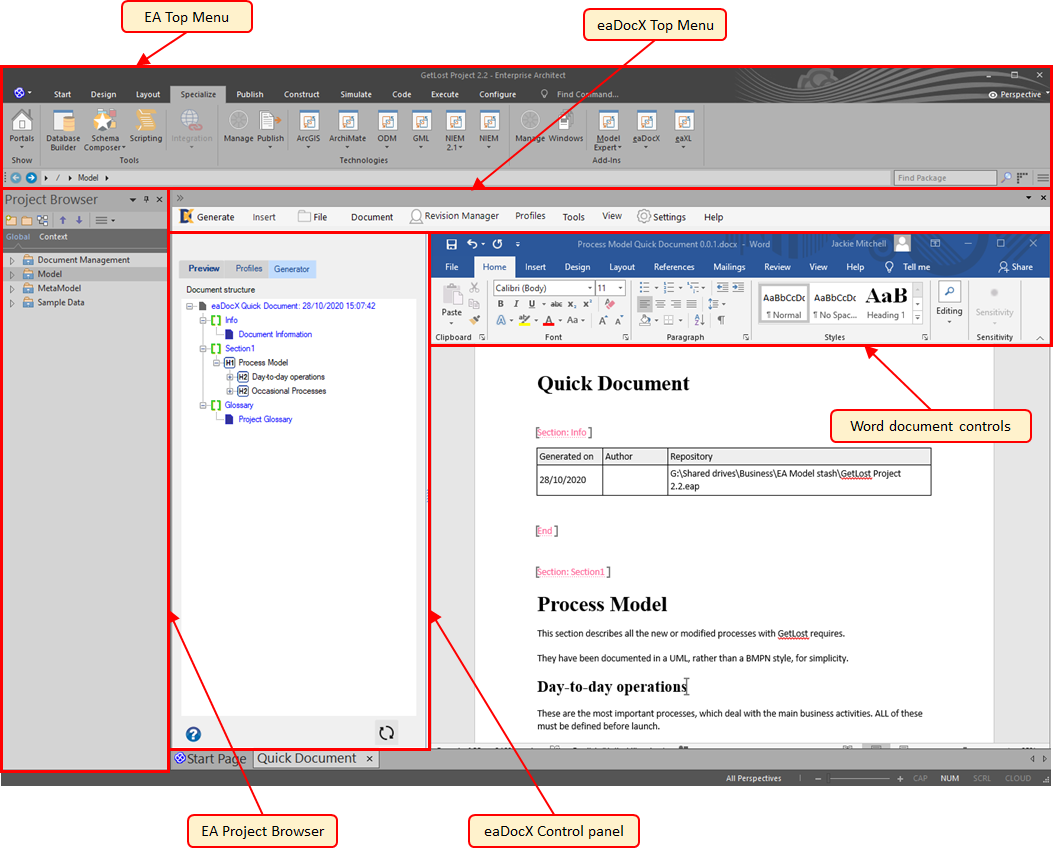Viewport: 1053px width, 850px height.
Task: Open the Configure tab in EA ribbon
Action: pos(498,94)
